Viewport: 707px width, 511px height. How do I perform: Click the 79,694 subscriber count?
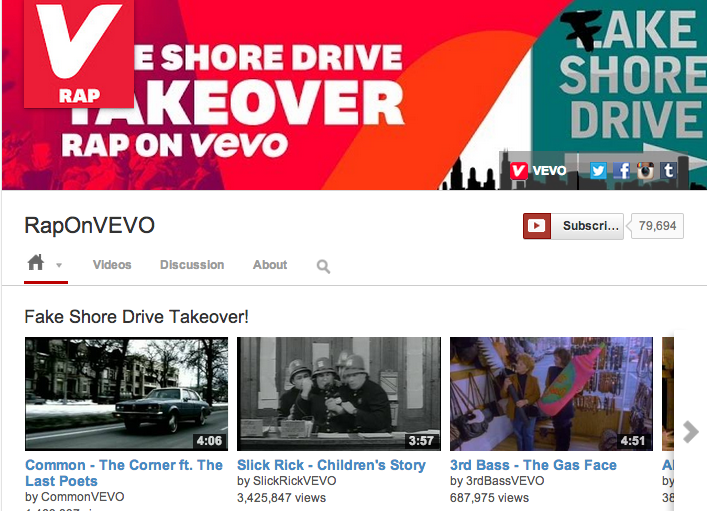coord(657,226)
